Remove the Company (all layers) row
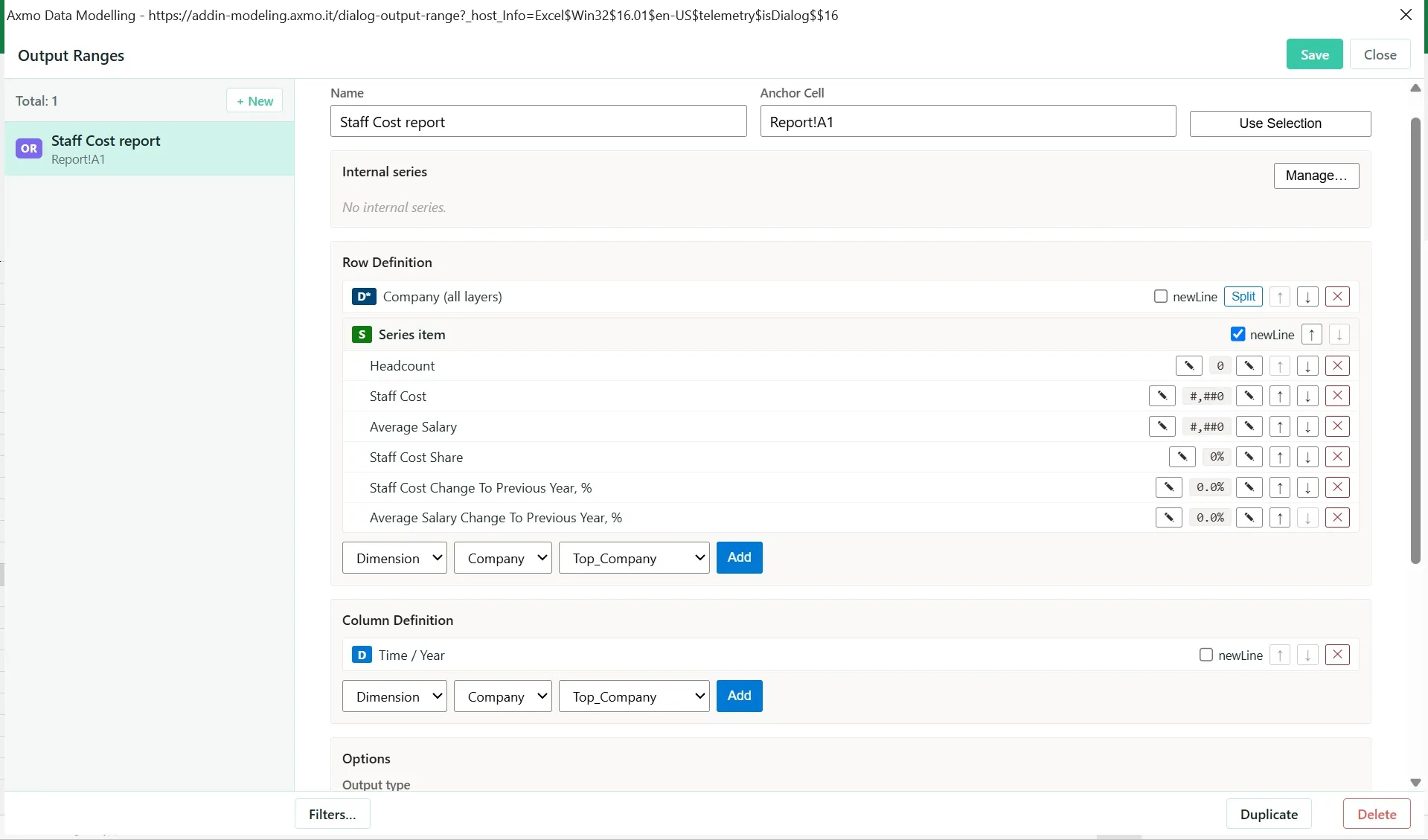 pos(1337,297)
